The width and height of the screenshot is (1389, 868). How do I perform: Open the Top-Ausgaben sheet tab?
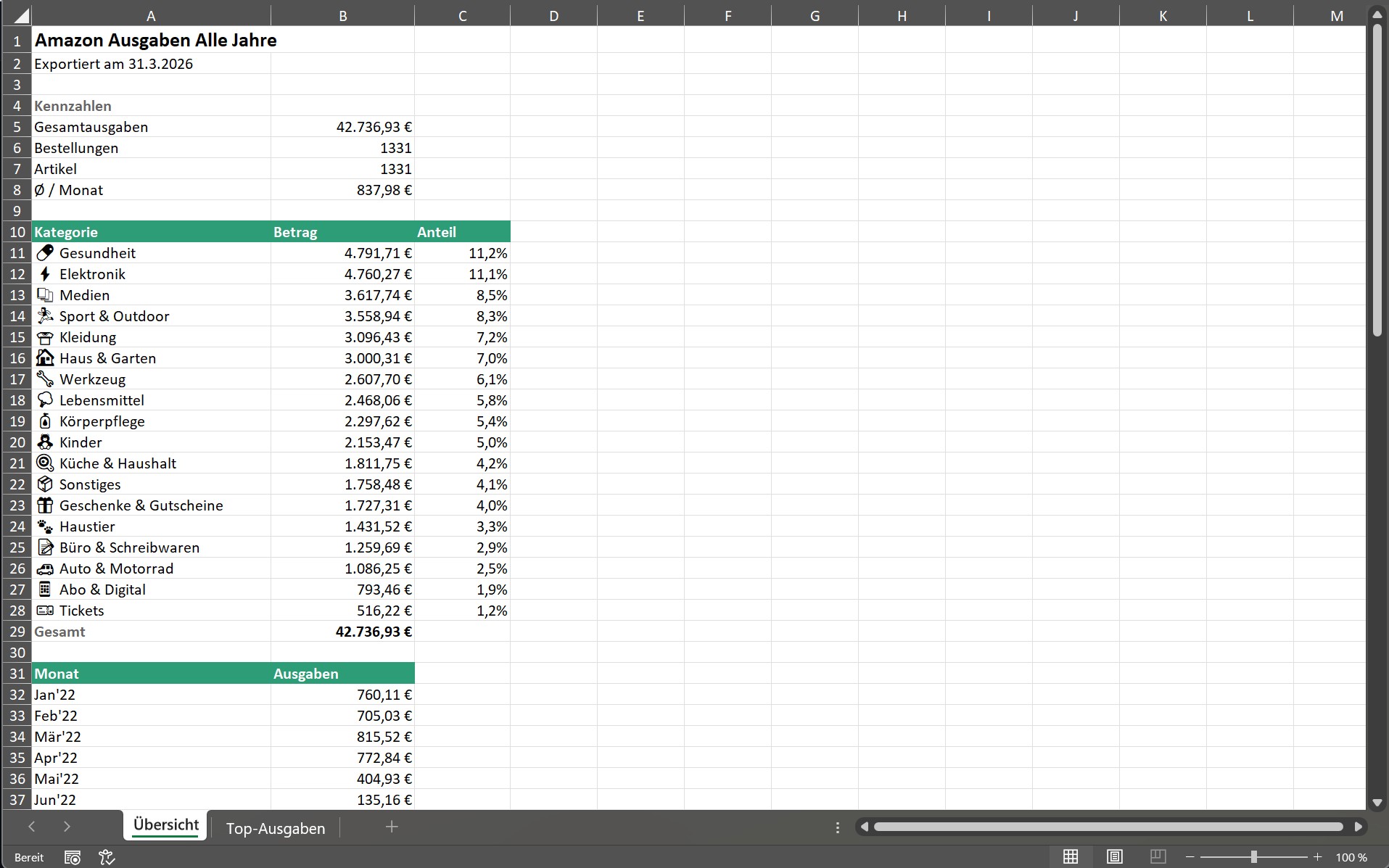[x=276, y=827]
